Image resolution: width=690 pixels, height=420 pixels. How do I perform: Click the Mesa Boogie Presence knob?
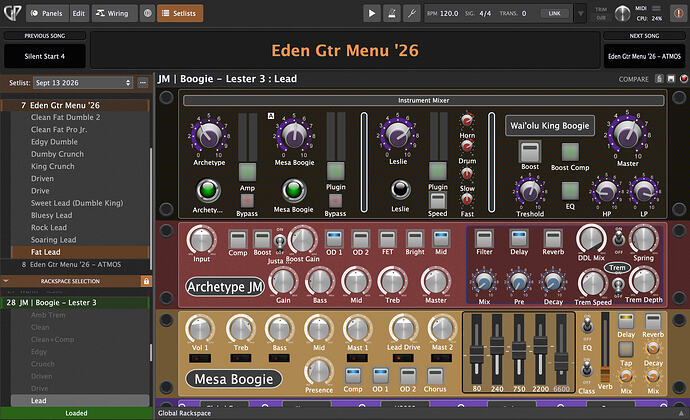pyautogui.click(x=319, y=372)
